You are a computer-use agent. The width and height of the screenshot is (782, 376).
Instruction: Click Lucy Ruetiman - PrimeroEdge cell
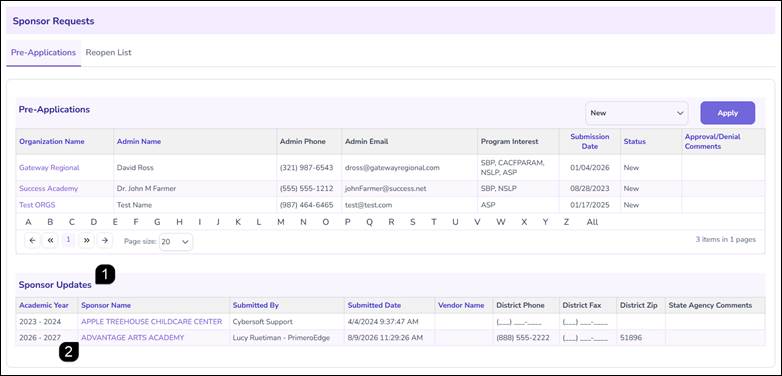coord(281,338)
